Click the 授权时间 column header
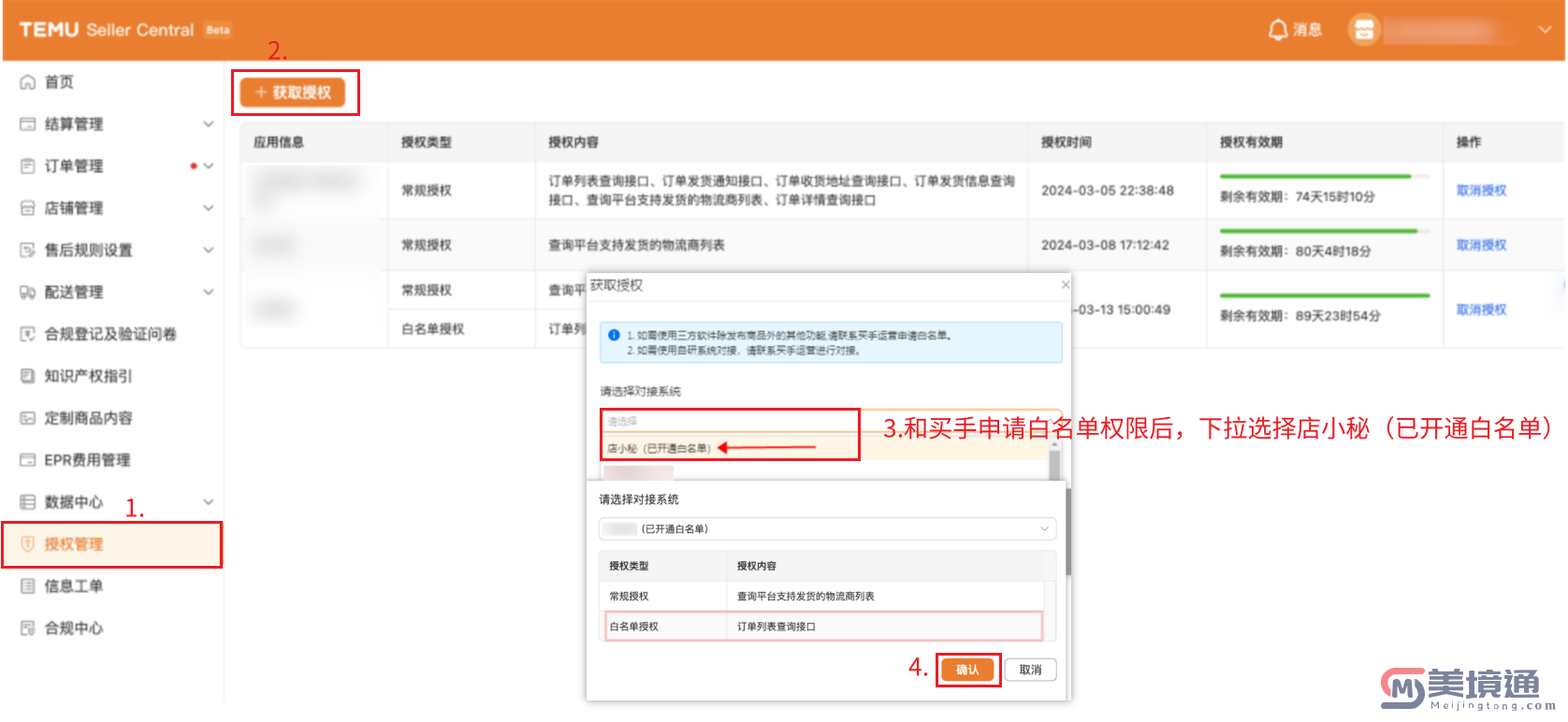1568x722 pixels. point(1067,142)
